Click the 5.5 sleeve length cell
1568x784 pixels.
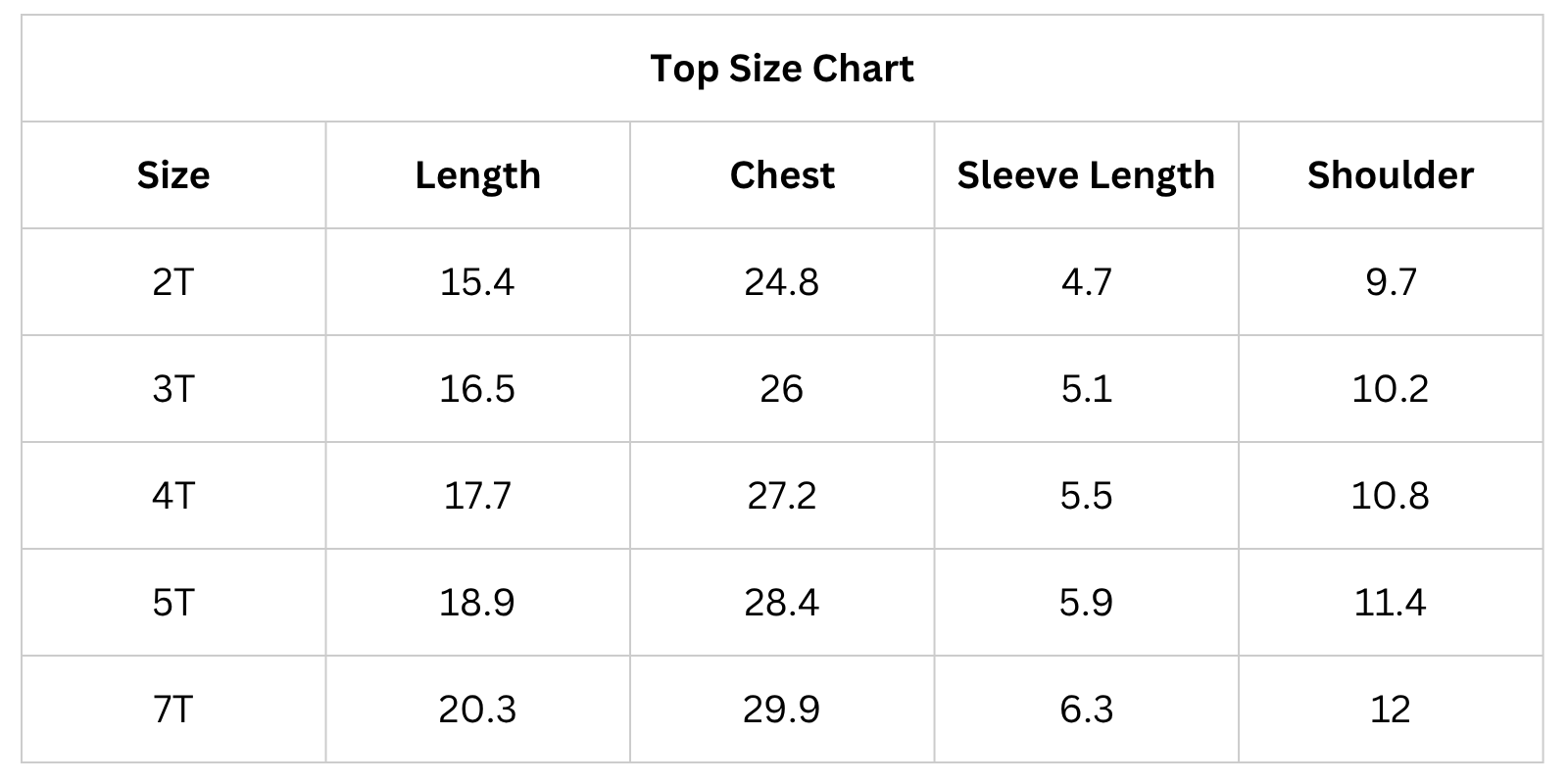(1086, 496)
